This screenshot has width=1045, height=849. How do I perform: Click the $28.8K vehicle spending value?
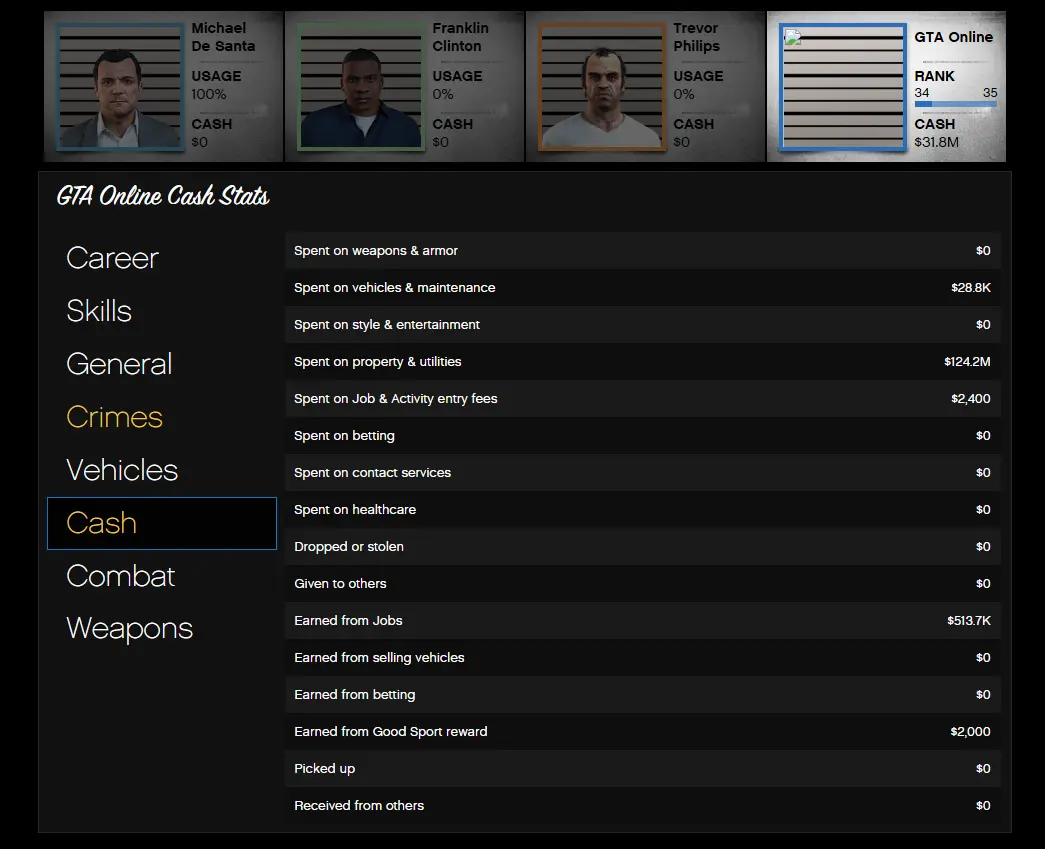click(971, 288)
